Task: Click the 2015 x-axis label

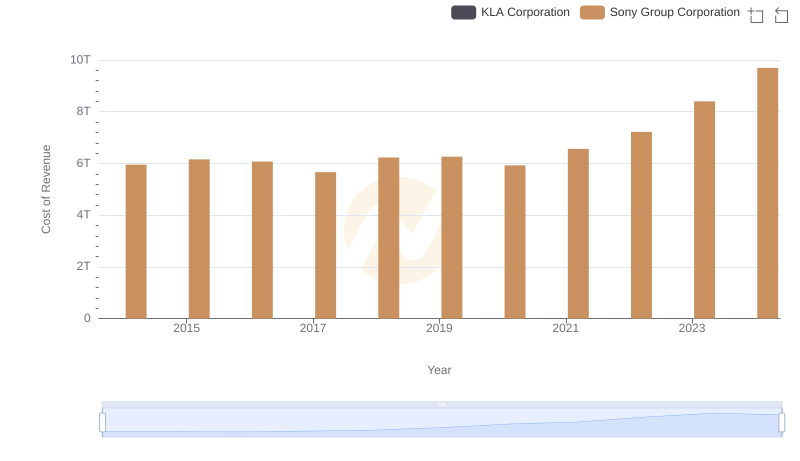Action: click(x=187, y=328)
